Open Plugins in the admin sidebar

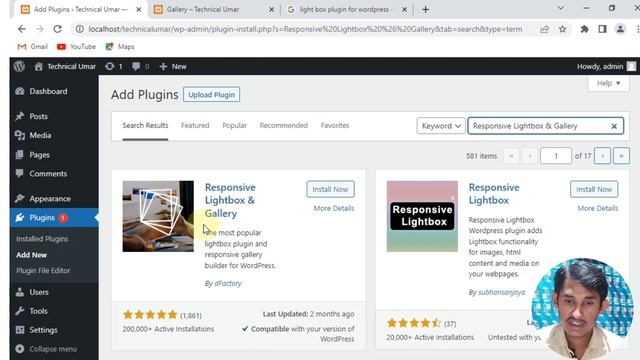coord(54,218)
